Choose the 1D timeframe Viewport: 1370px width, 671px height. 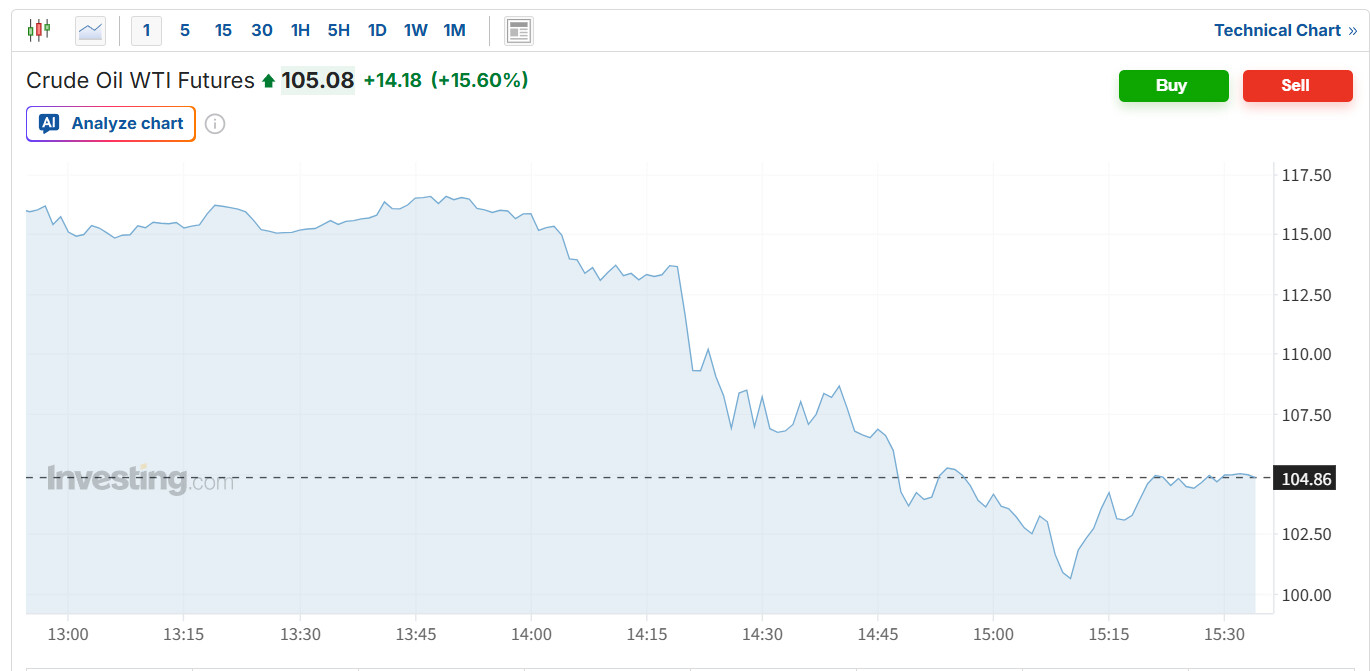(x=377, y=31)
